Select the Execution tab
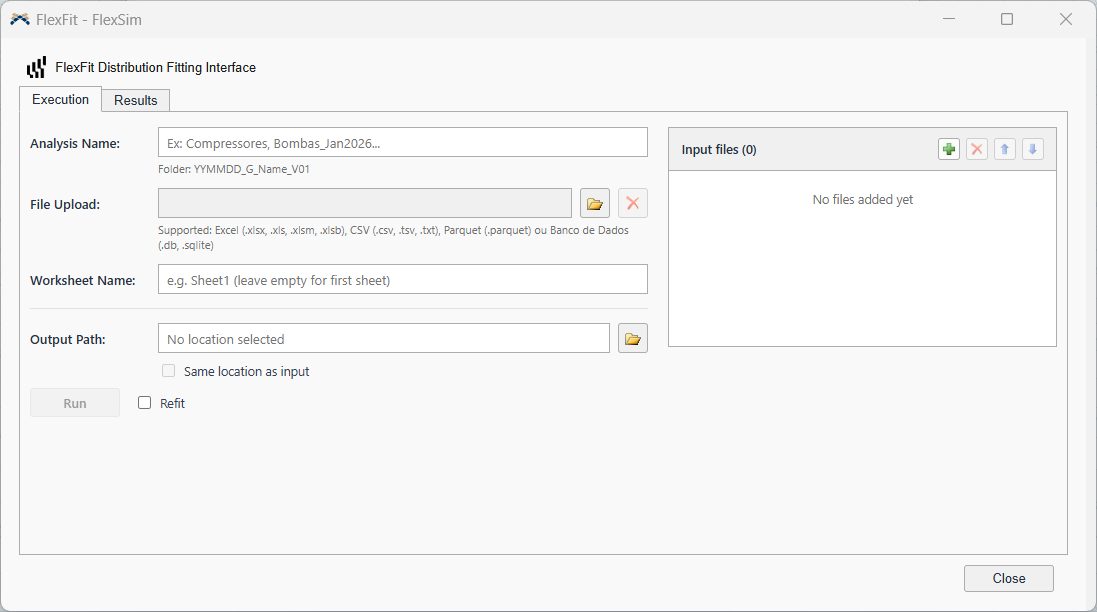The image size is (1097, 612). [60, 99]
